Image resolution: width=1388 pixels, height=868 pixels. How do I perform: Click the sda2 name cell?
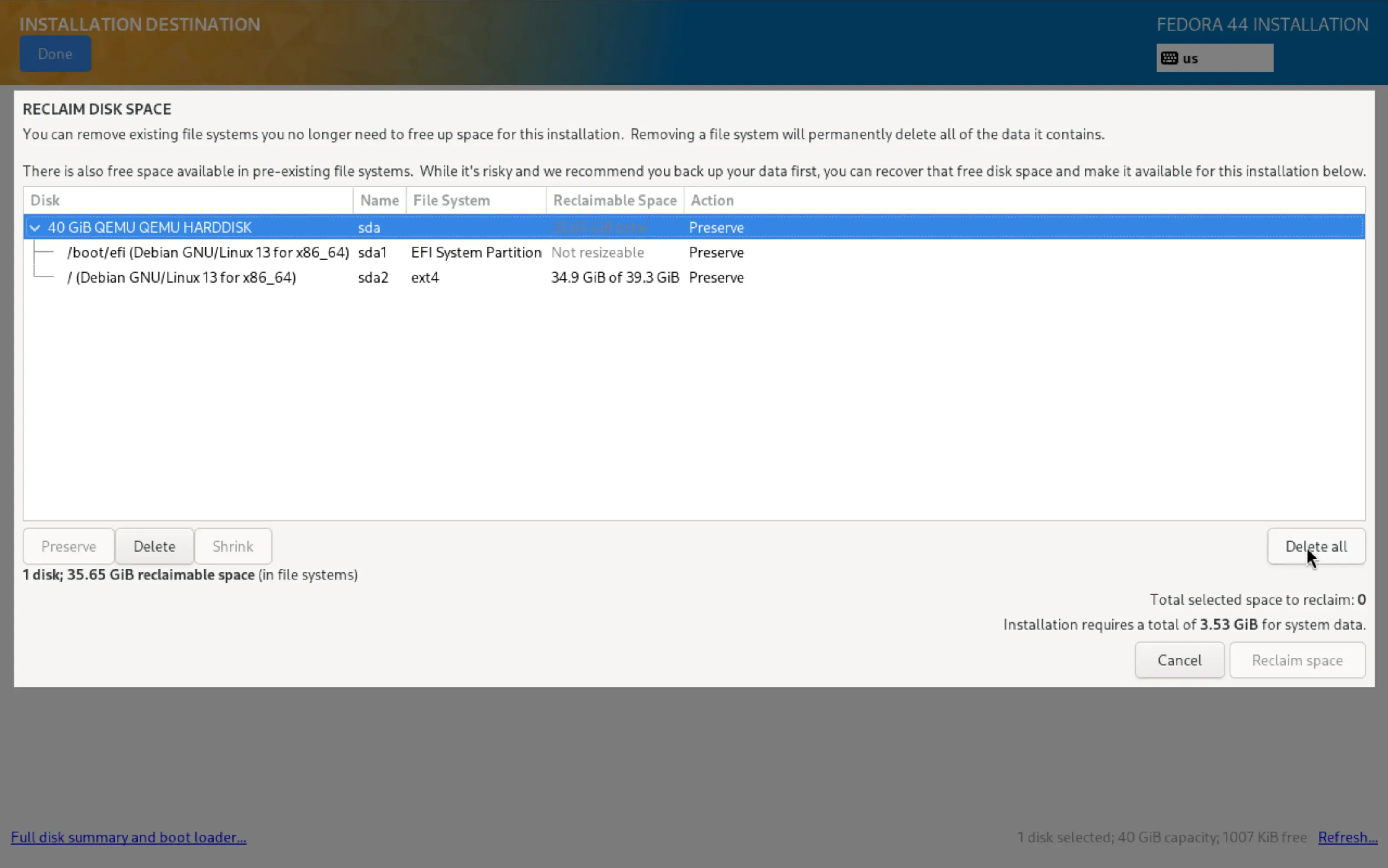tap(373, 277)
